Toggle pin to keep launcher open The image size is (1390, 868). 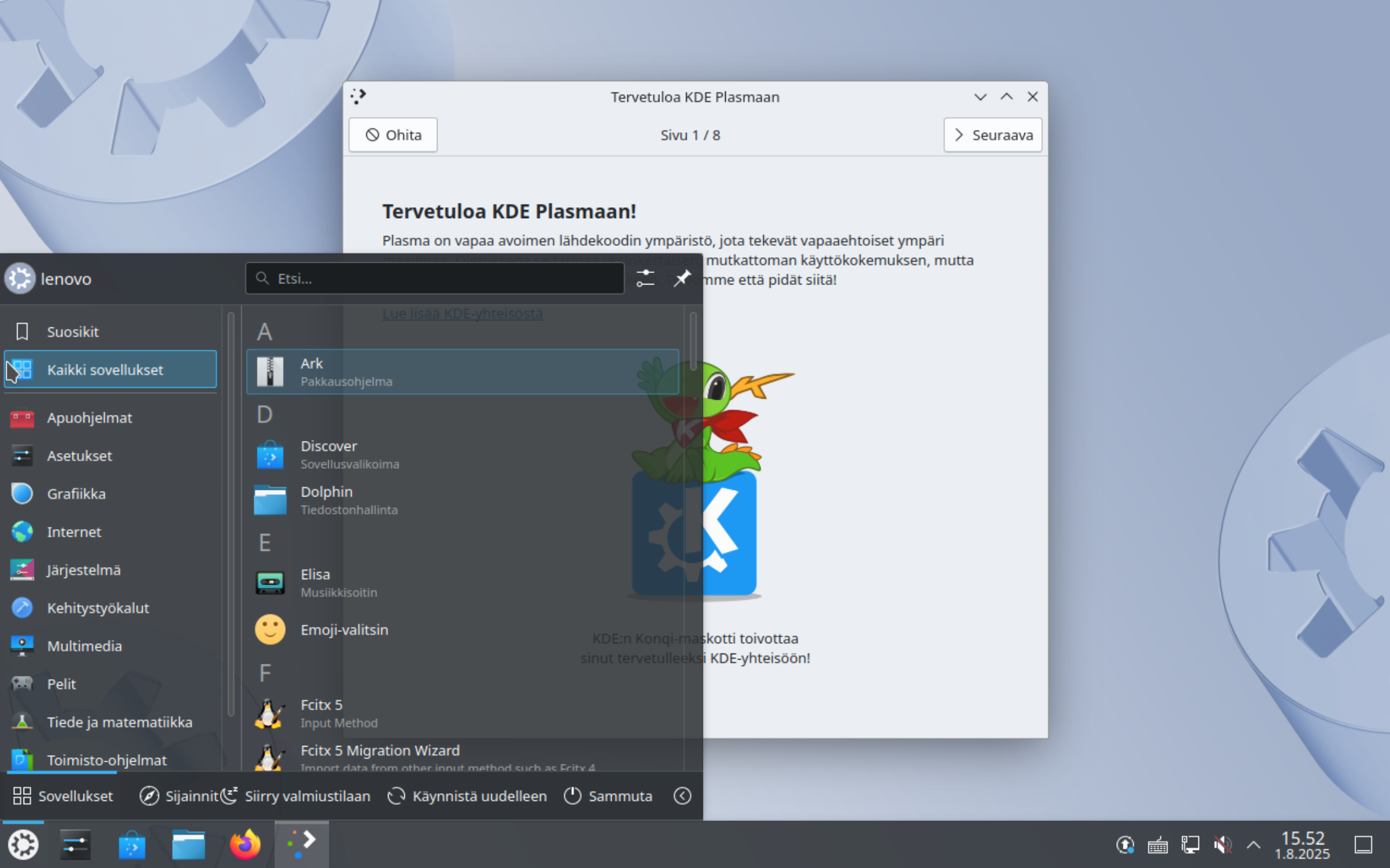click(x=682, y=278)
